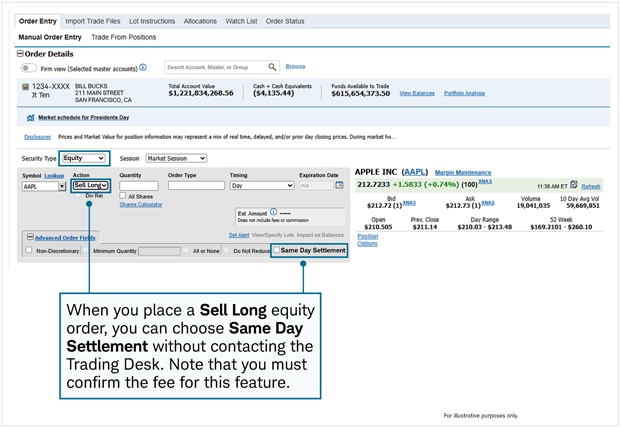Click the Est. Amount info icon
620x428 pixels.
click(274, 213)
